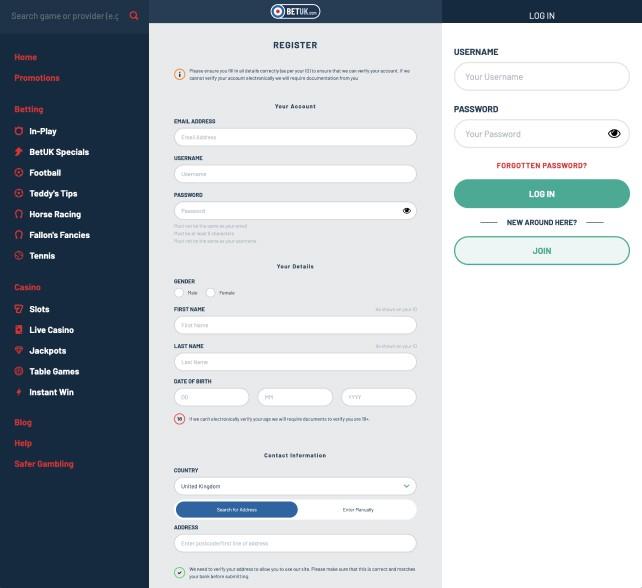Open Safer Gambling page
The image size is (642, 588).
tap(44, 464)
